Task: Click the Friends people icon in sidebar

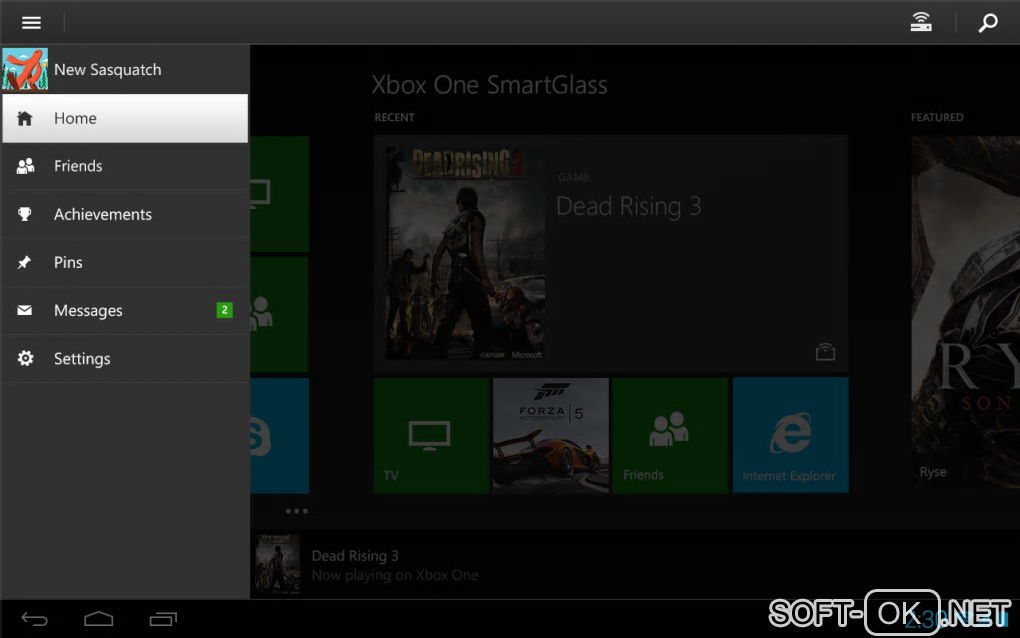Action: pos(25,166)
